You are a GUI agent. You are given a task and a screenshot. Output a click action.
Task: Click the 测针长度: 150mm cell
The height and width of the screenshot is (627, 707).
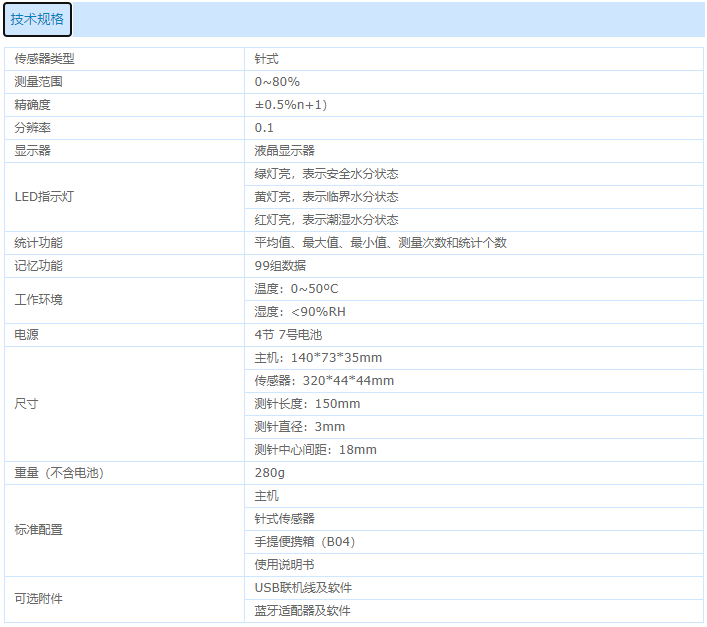307,404
